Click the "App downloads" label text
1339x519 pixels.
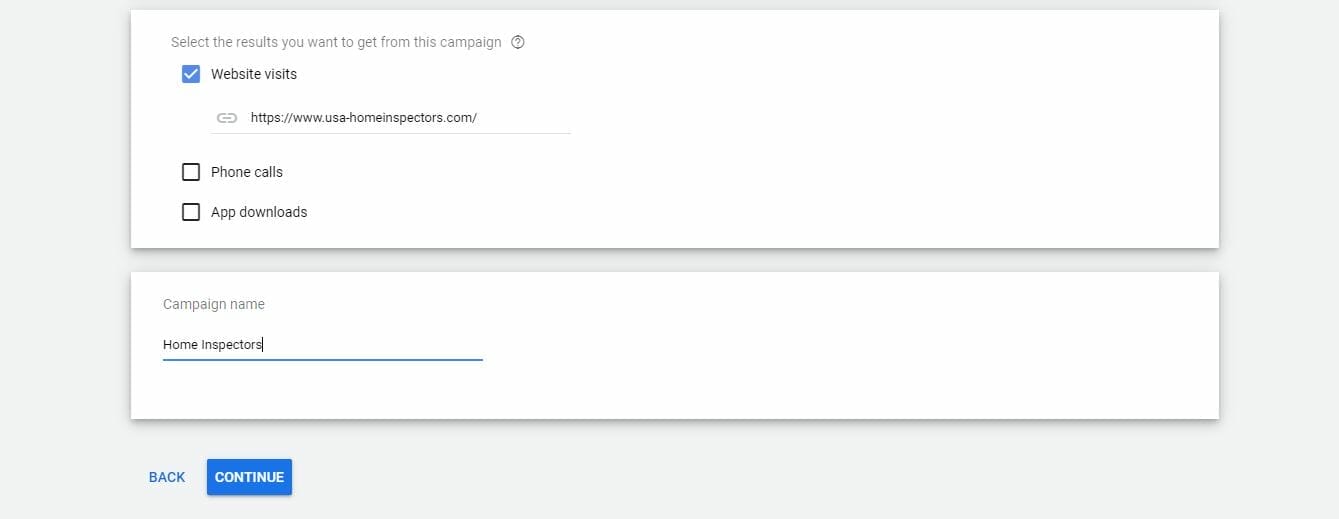coord(259,212)
